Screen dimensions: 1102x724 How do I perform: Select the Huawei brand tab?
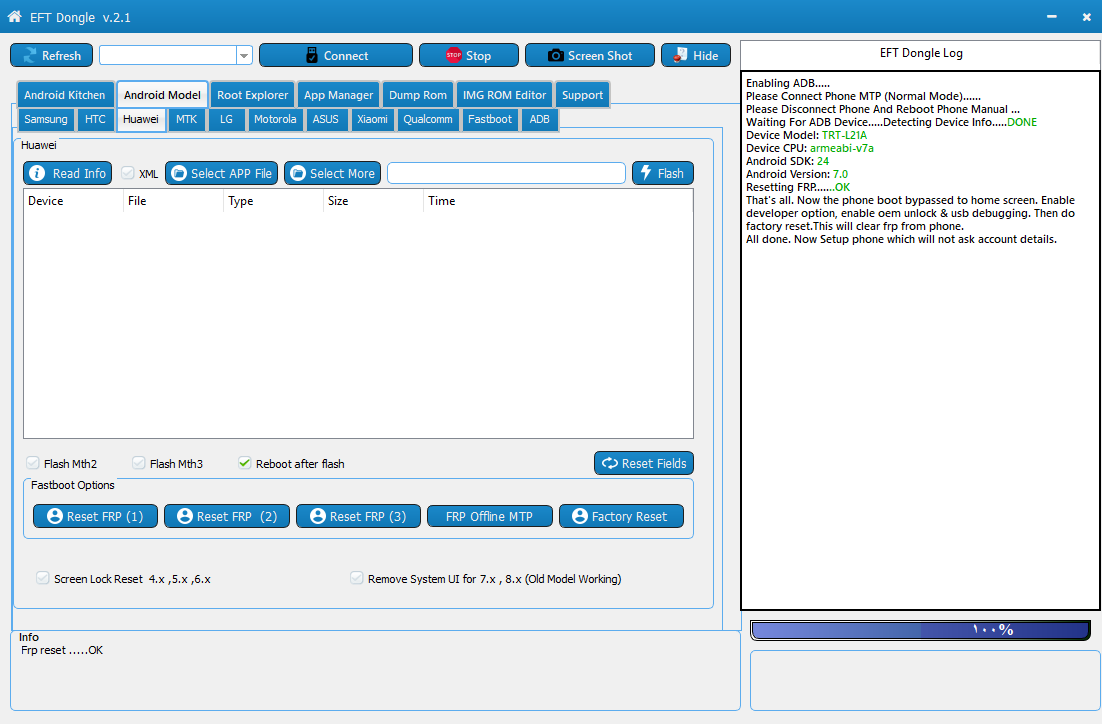tap(141, 119)
